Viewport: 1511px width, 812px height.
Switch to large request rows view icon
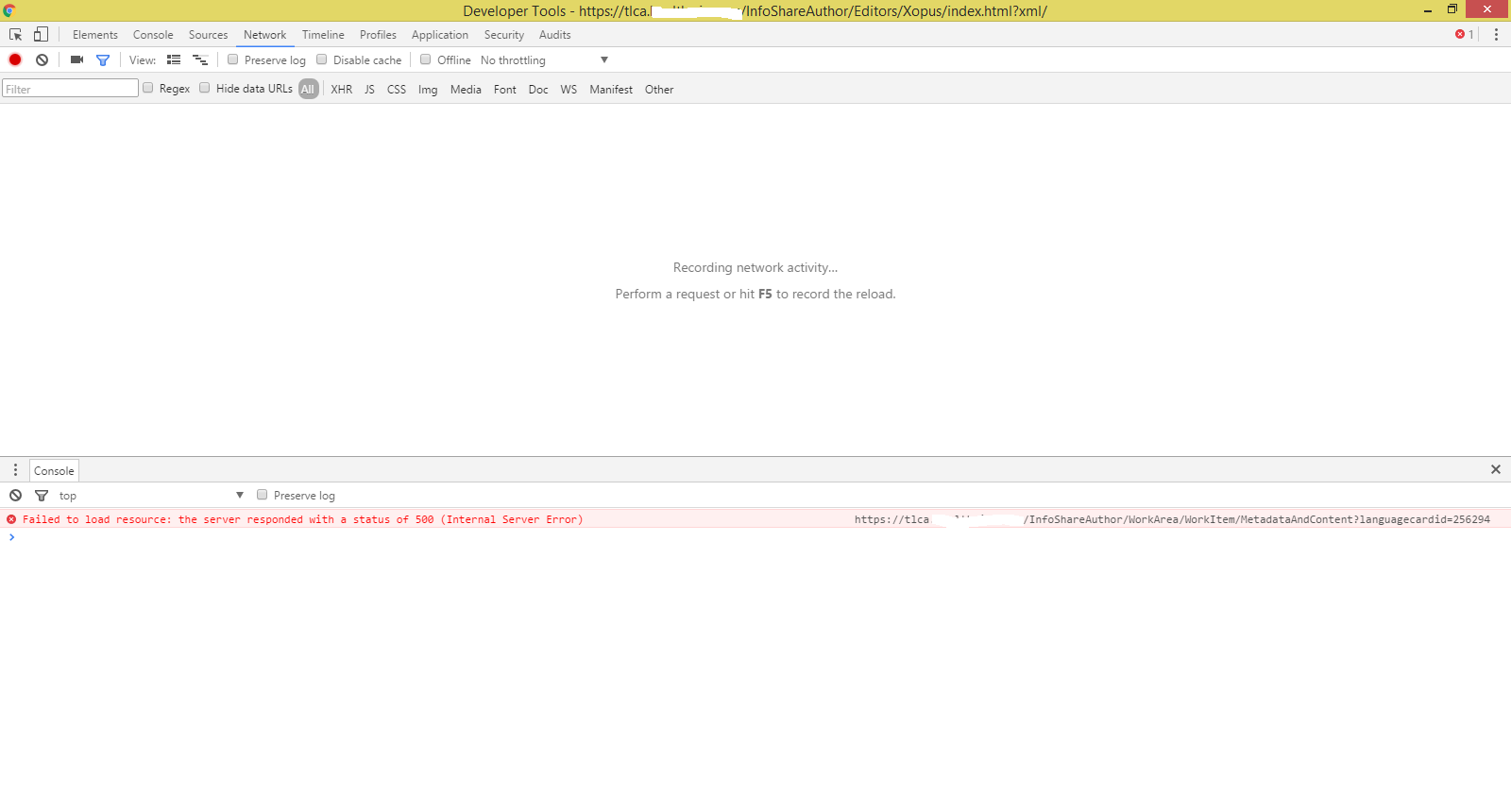tap(174, 59)
